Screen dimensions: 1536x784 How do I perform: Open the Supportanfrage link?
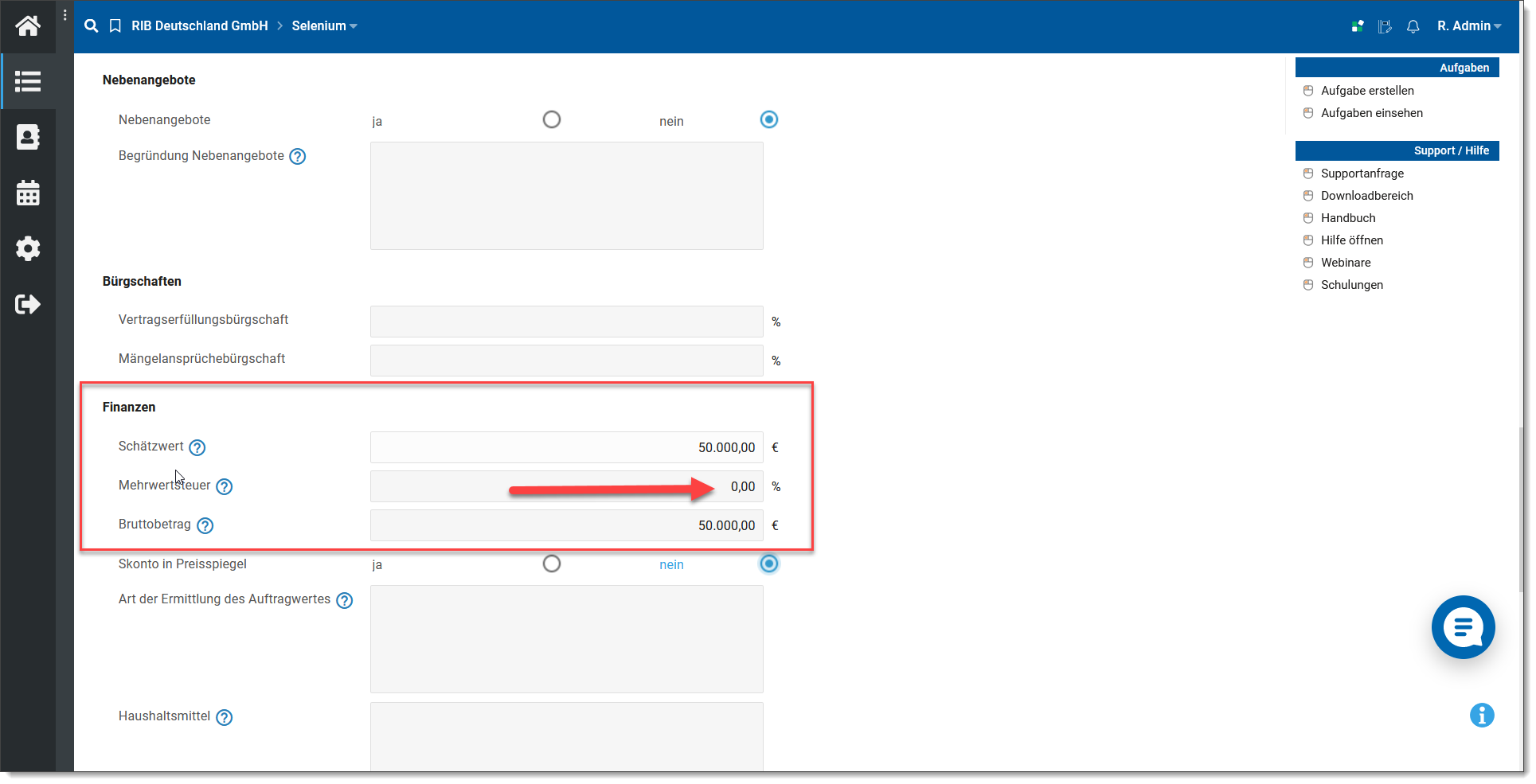1362,174
